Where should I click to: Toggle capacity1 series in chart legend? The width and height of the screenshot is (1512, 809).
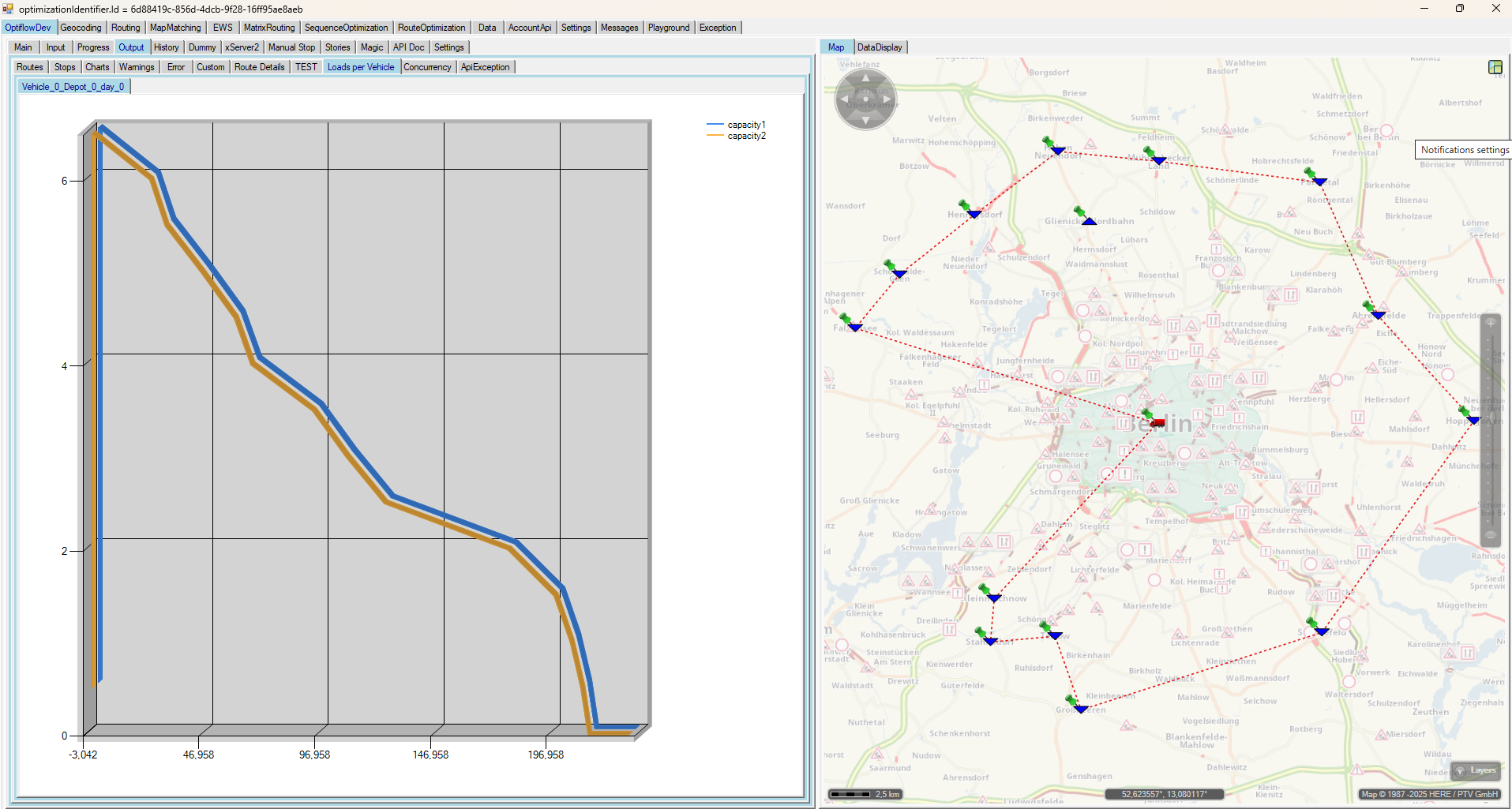[746, 125]
